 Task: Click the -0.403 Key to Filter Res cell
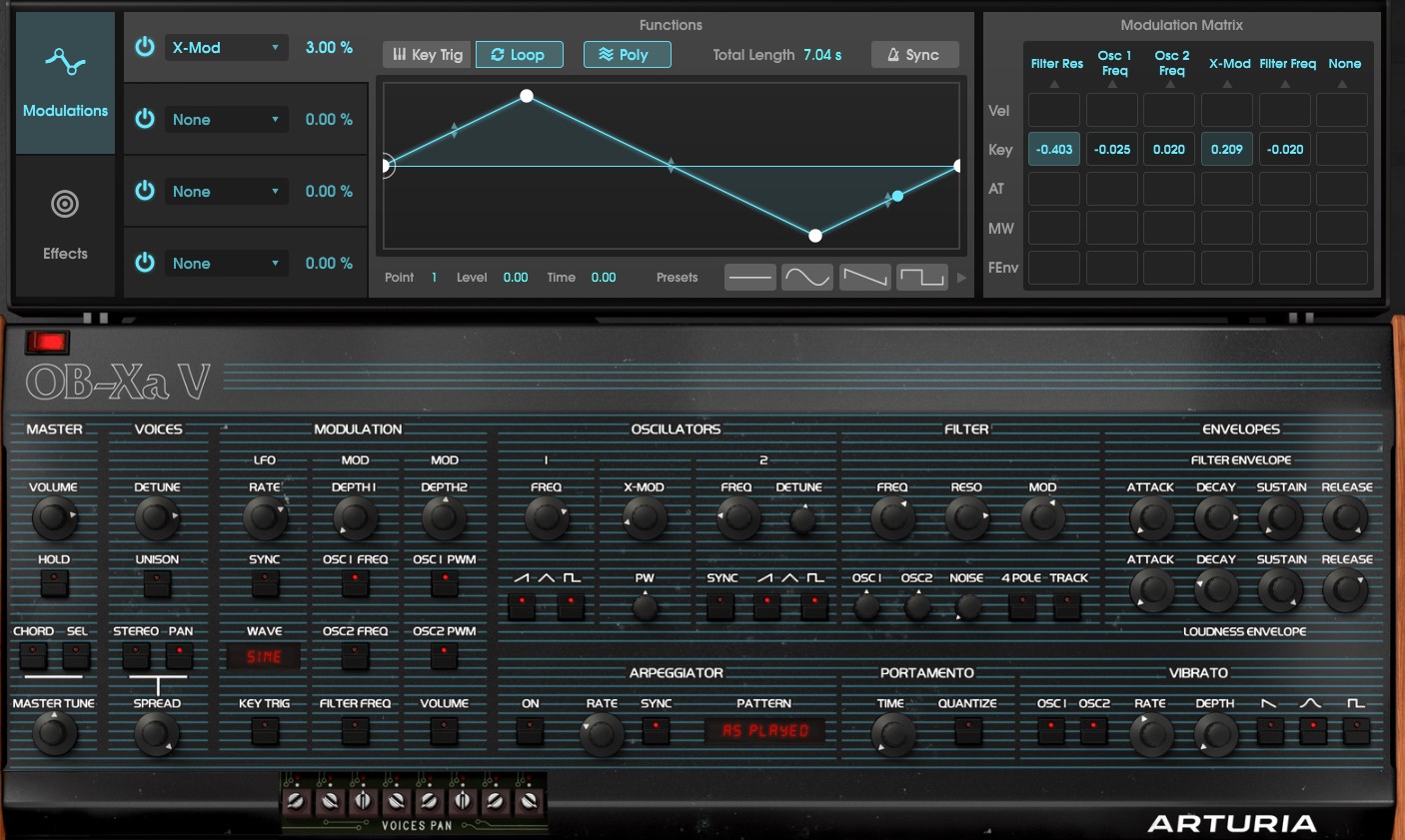(x=1054, y=149)
